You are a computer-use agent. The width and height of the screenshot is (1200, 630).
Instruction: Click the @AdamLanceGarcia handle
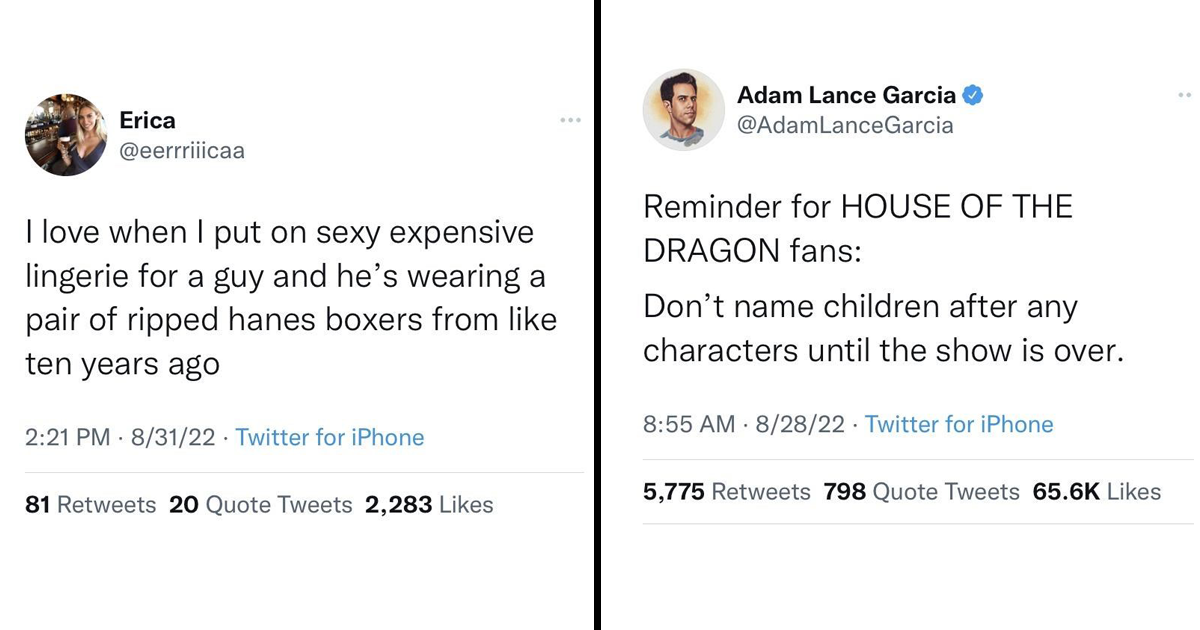coord(845,125)
